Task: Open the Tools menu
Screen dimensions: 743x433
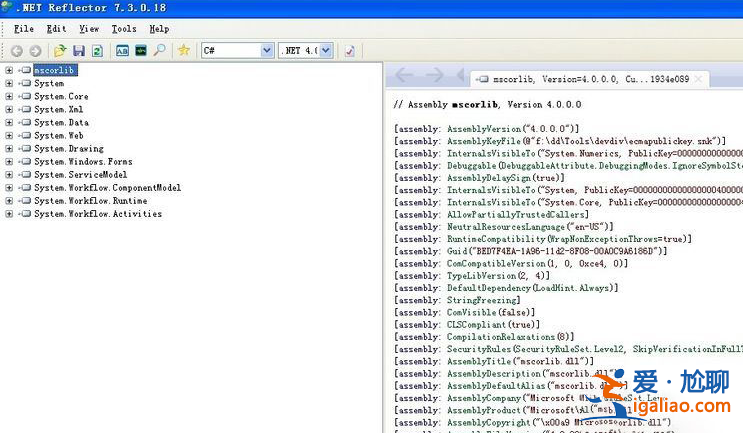Action: coord(124,29)
